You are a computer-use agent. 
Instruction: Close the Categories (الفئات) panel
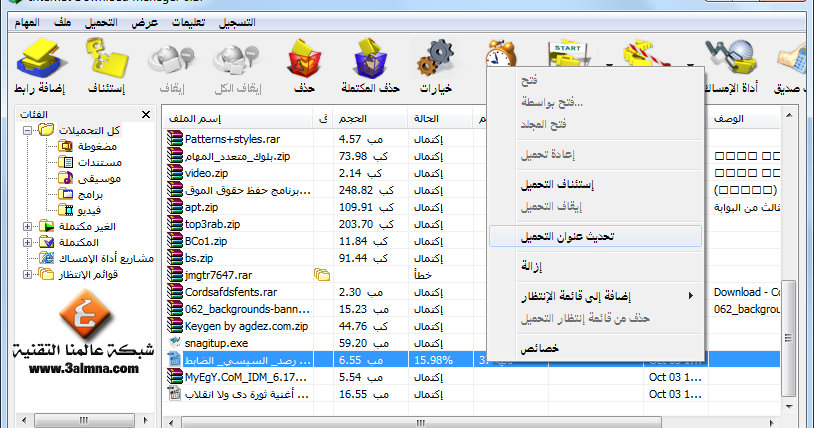click(x=146, y=114)
